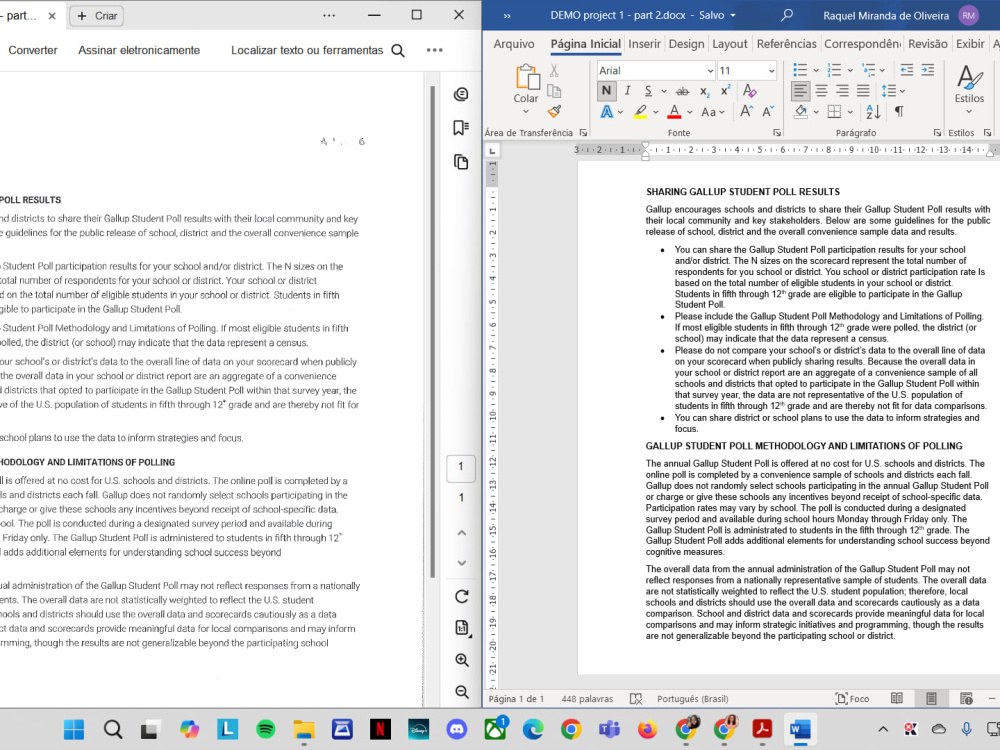This screenshot has height=750, width=1000.
Task: Open the borders dropdown arrow
Action: [x=850, y=112]
